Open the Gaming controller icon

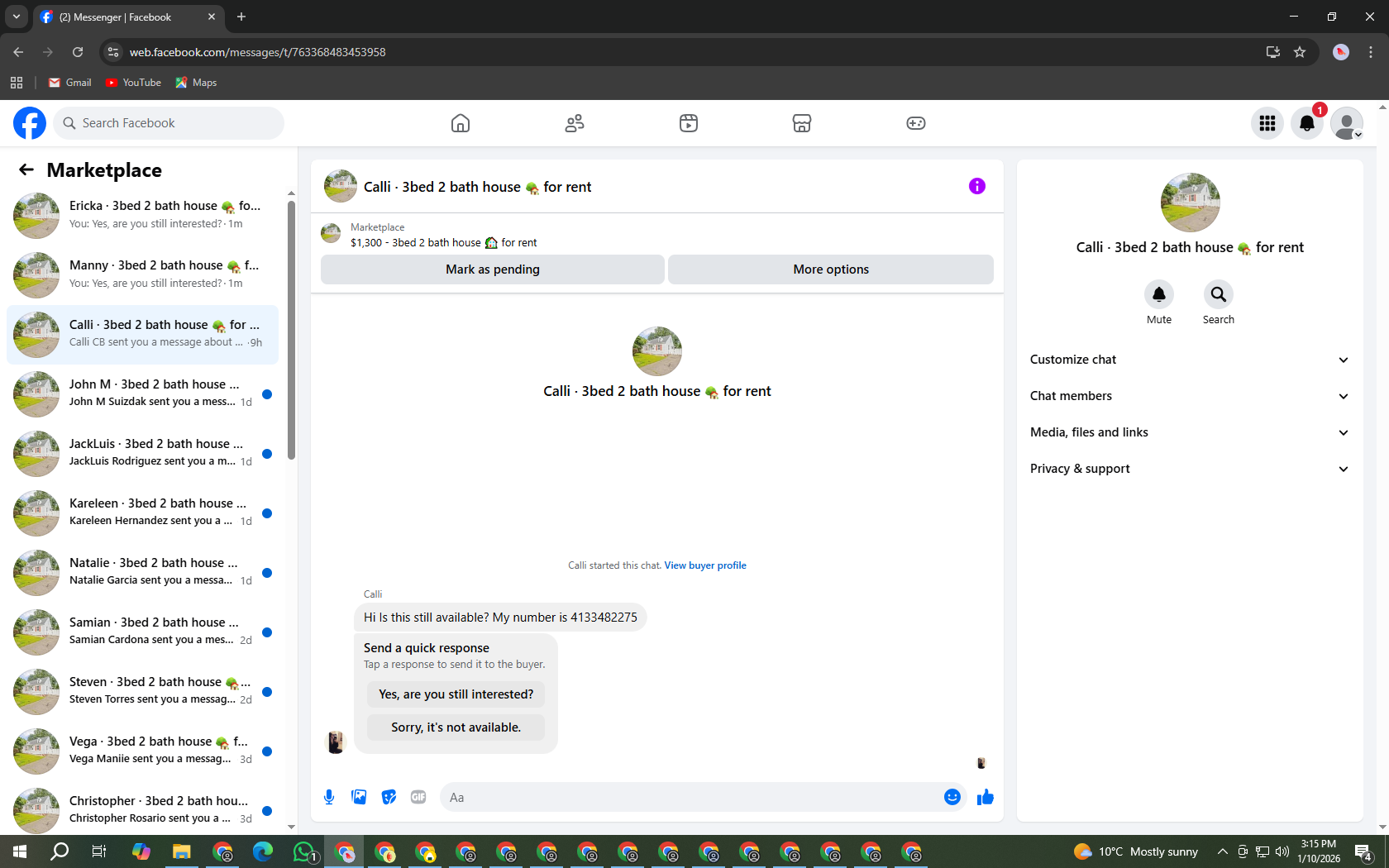click(916, 123)
